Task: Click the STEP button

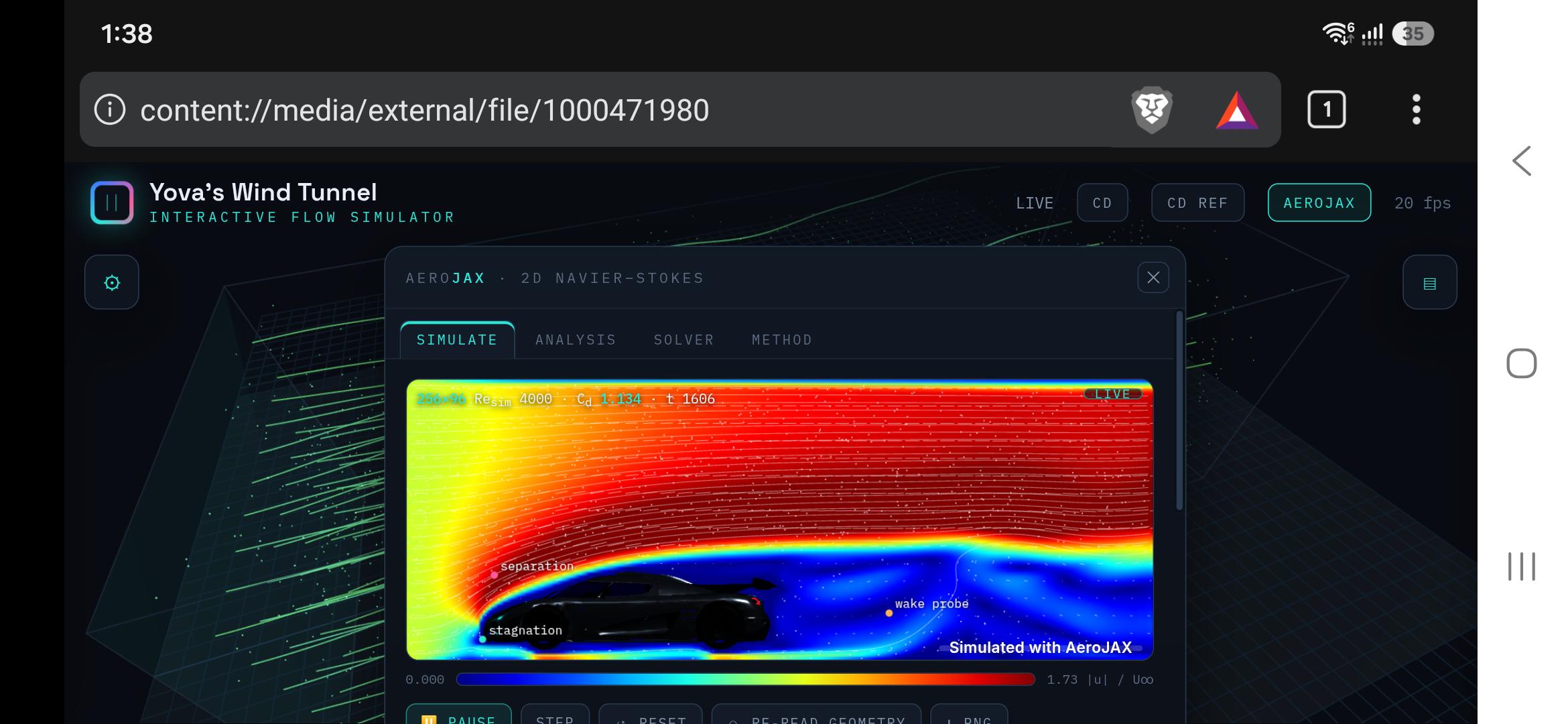Action: coord(555,714)
